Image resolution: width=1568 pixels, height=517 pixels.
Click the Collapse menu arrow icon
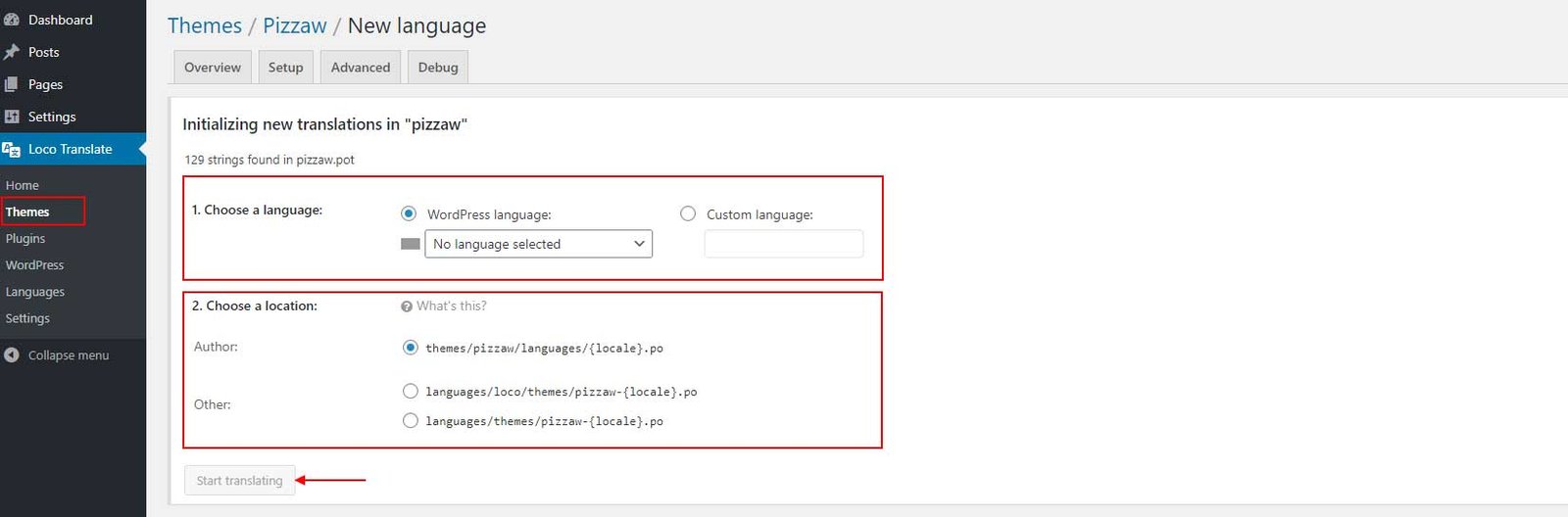12,355
